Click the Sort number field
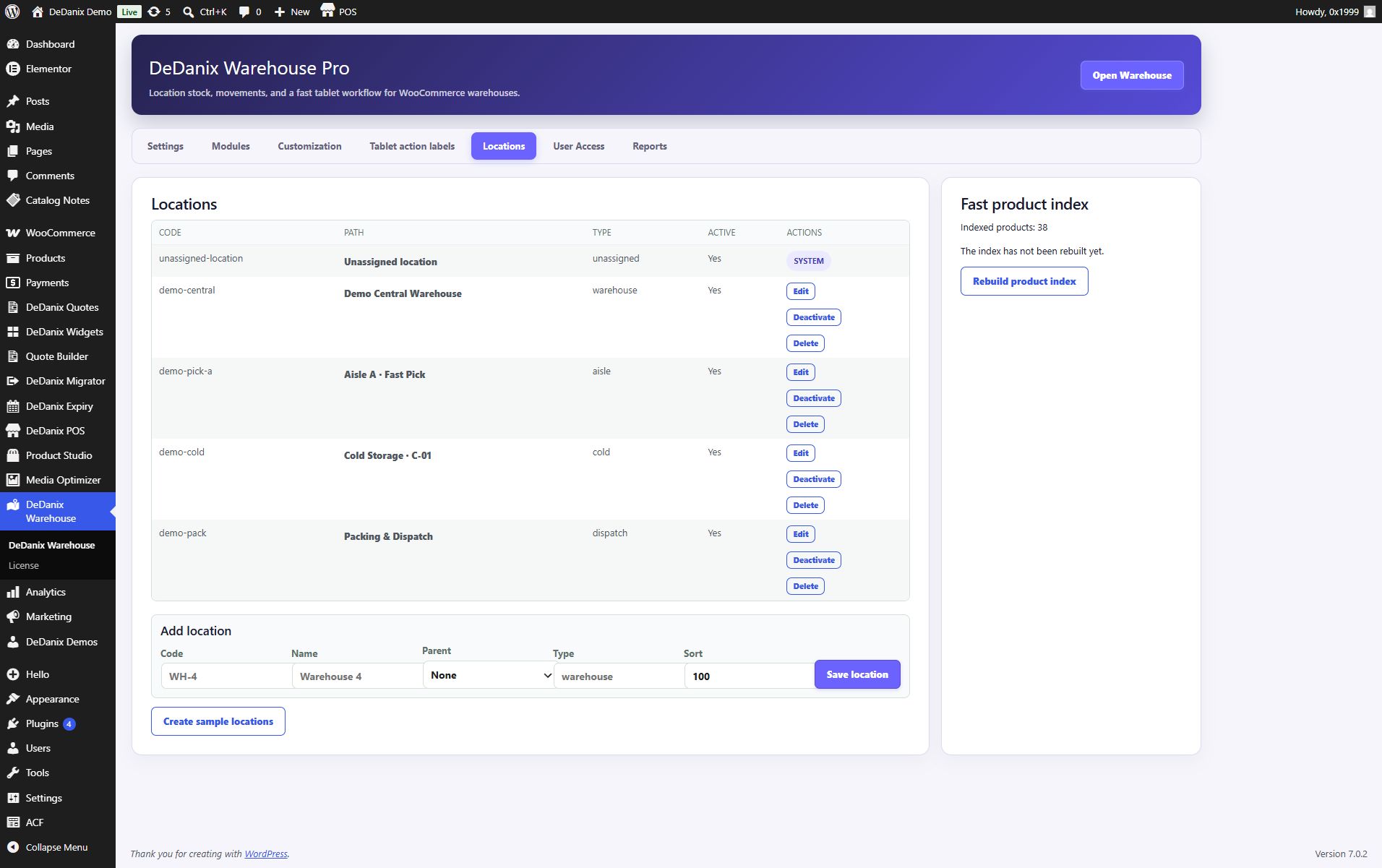The height and width of the screenshot is (868, 1382). click(x=749, y=676)
